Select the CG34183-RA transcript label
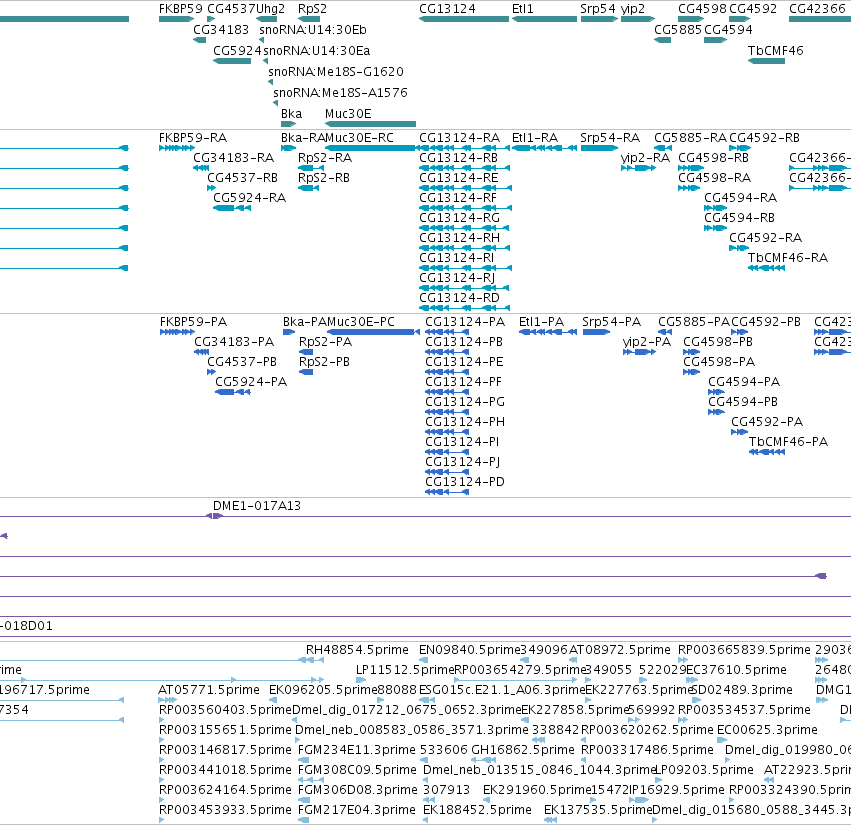This screenshot has width=851, height=825. coord(233,158)
